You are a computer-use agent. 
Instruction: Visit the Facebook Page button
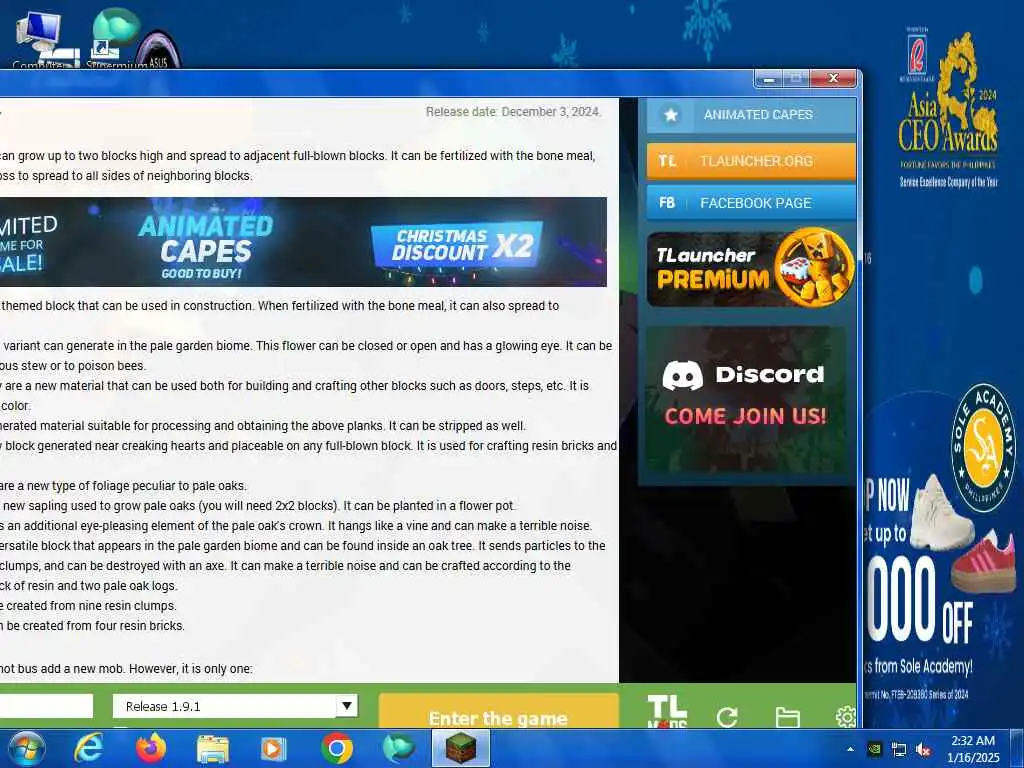click(751, 202)
